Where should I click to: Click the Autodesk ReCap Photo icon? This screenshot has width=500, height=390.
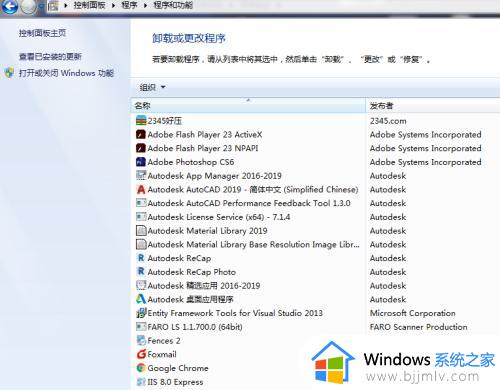pos(141,272)
